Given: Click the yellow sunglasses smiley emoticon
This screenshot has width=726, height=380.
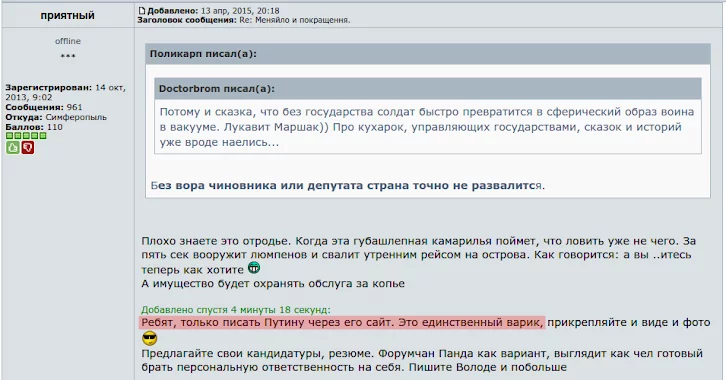Looking at the screenshot, I should coord(149,339).
